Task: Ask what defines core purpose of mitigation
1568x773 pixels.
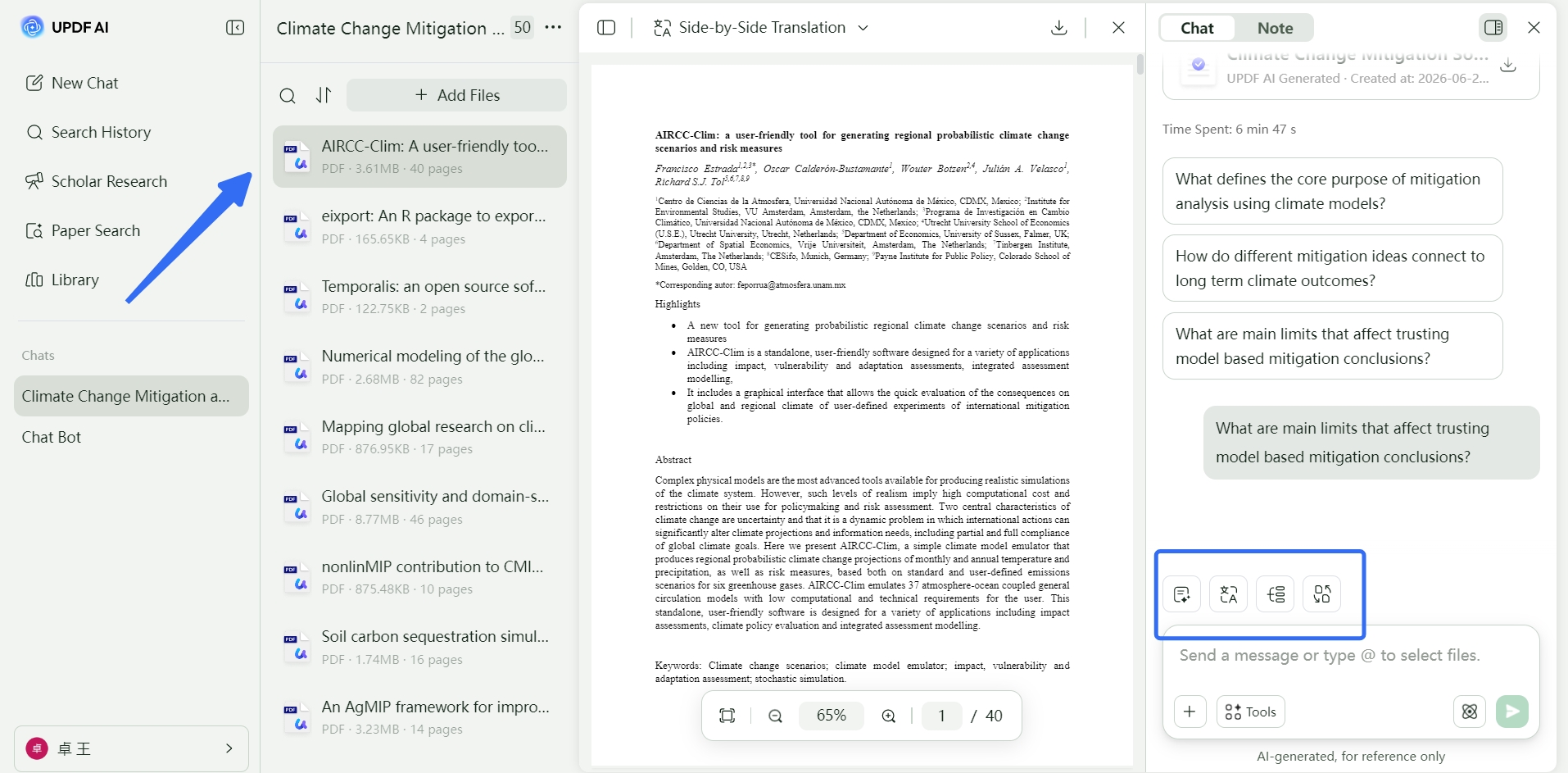Action: tap(1332, 191)
